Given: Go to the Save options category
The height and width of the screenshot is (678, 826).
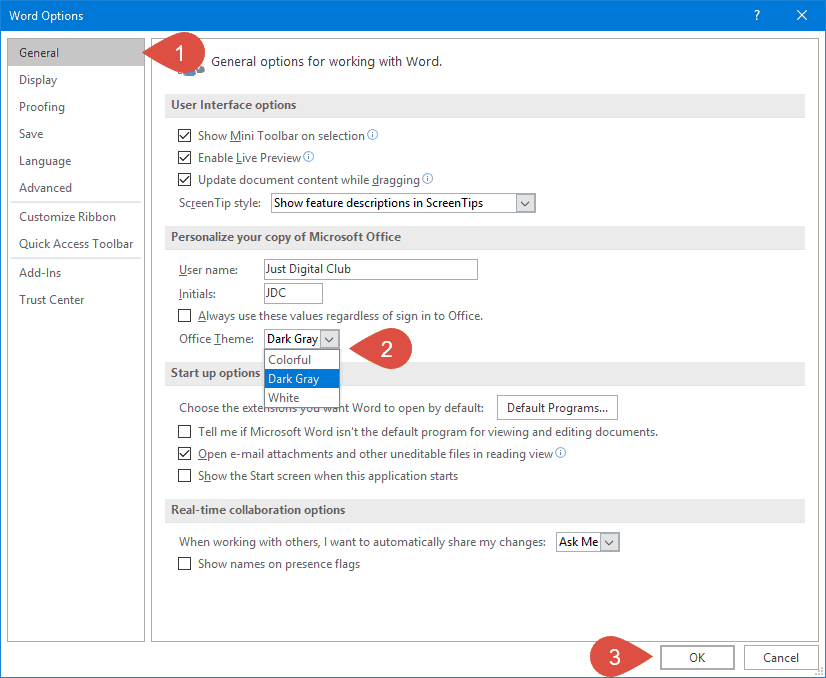Looking at the screenshot, I should coord(76,134).
